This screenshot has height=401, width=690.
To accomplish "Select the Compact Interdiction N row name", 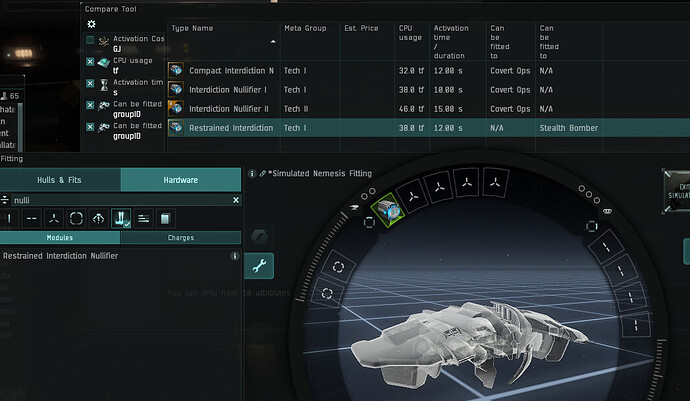I will pos(231,70).
